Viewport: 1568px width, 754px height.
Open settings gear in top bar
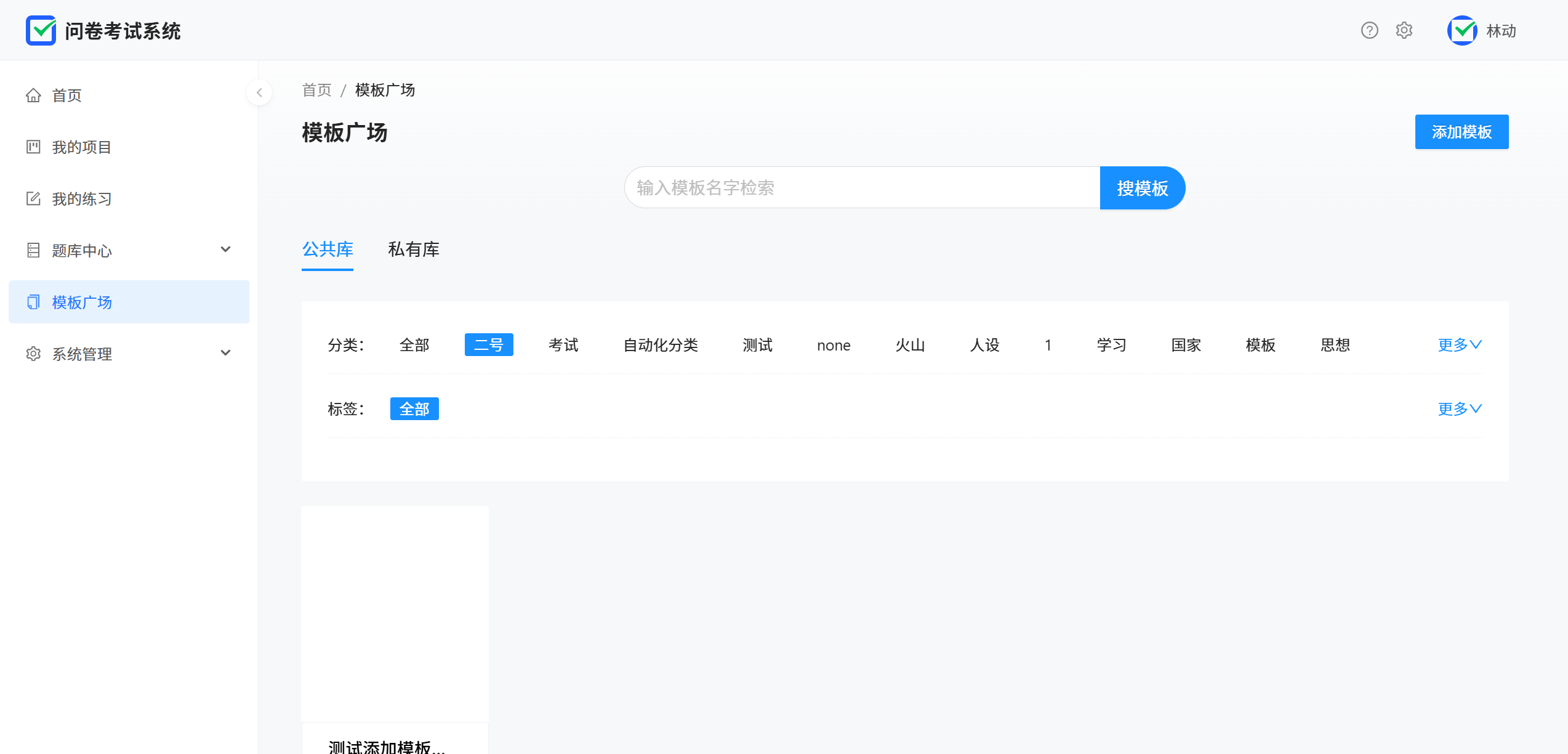(x=1404, y=30)
